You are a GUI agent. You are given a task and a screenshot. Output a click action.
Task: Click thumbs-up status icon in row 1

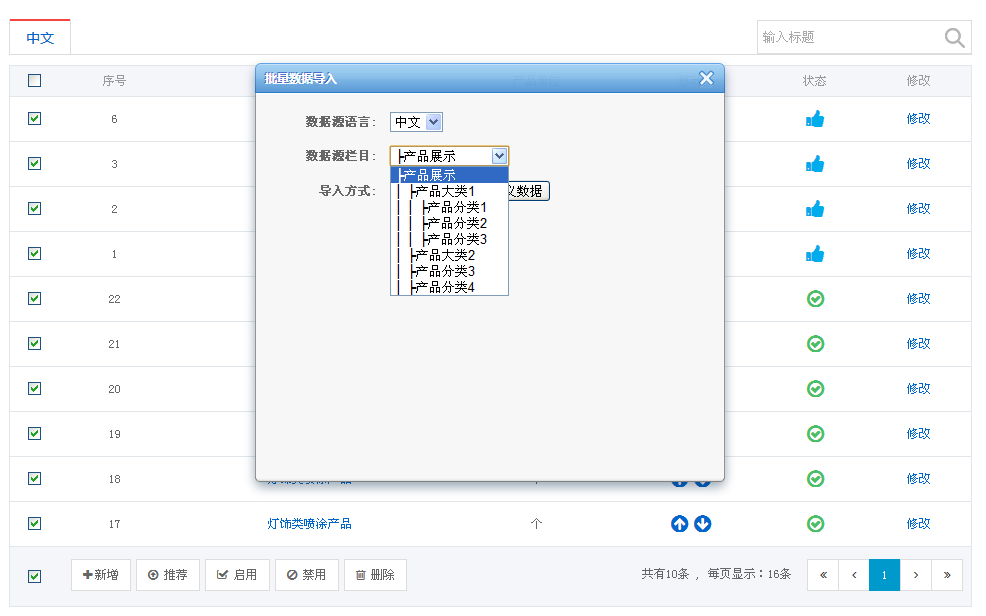pos(815,254)
